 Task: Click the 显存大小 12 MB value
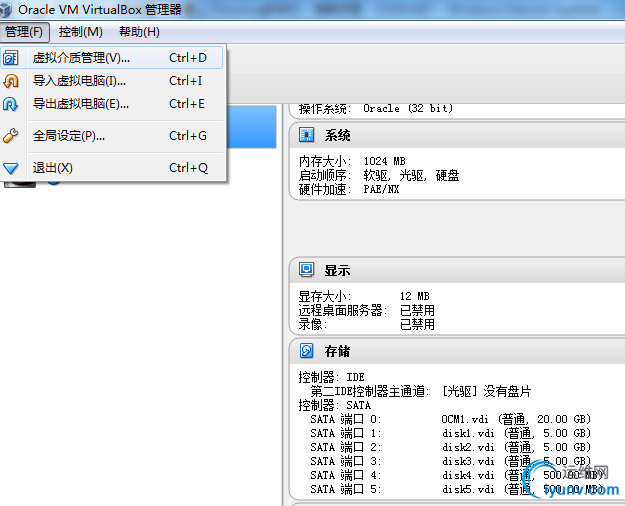pos(415,296)
